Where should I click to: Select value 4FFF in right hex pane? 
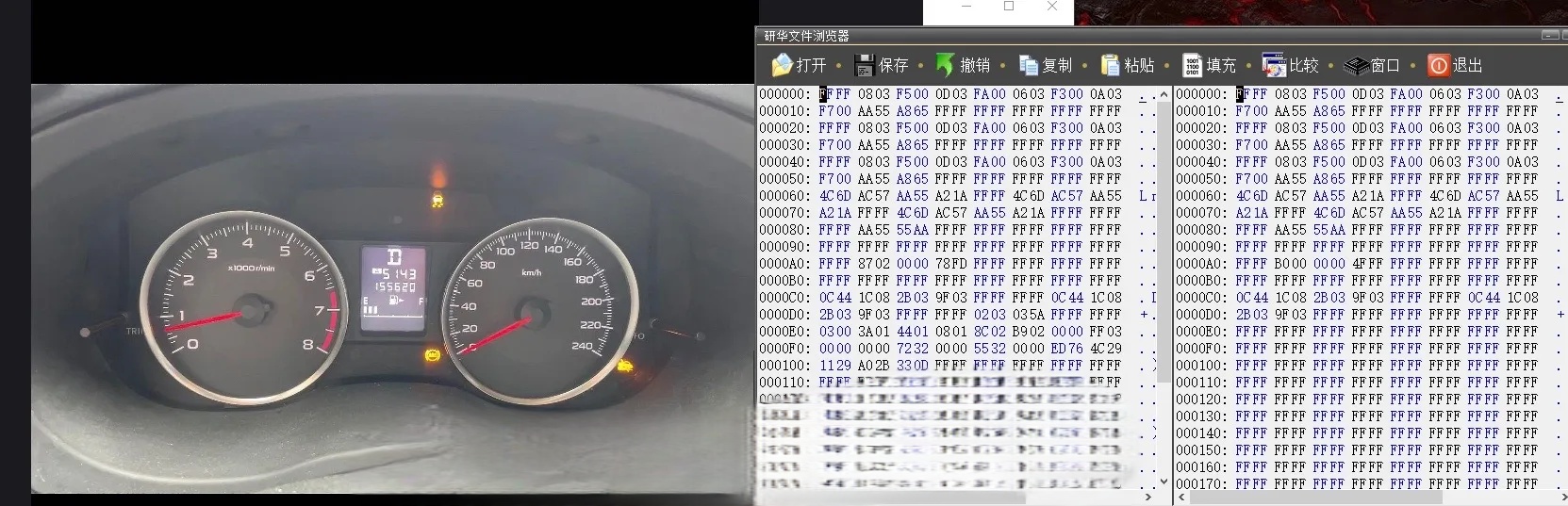[x=1367, y=264]
